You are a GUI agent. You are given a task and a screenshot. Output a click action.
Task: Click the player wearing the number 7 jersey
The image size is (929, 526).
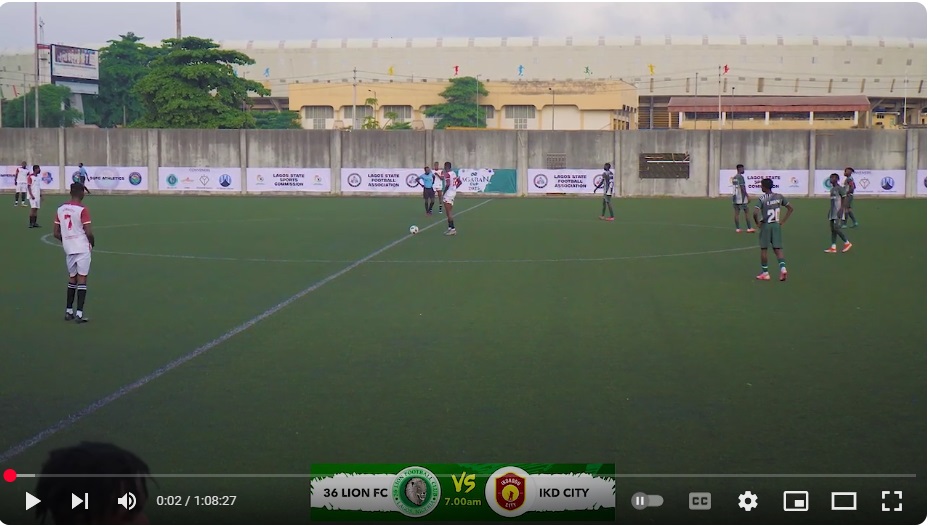[x=75, y=253]
